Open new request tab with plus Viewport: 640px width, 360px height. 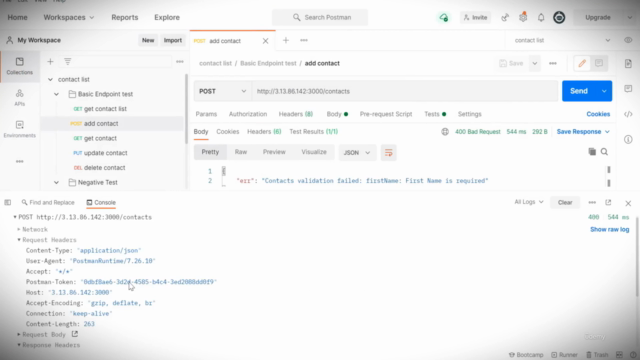pos(286,40)
